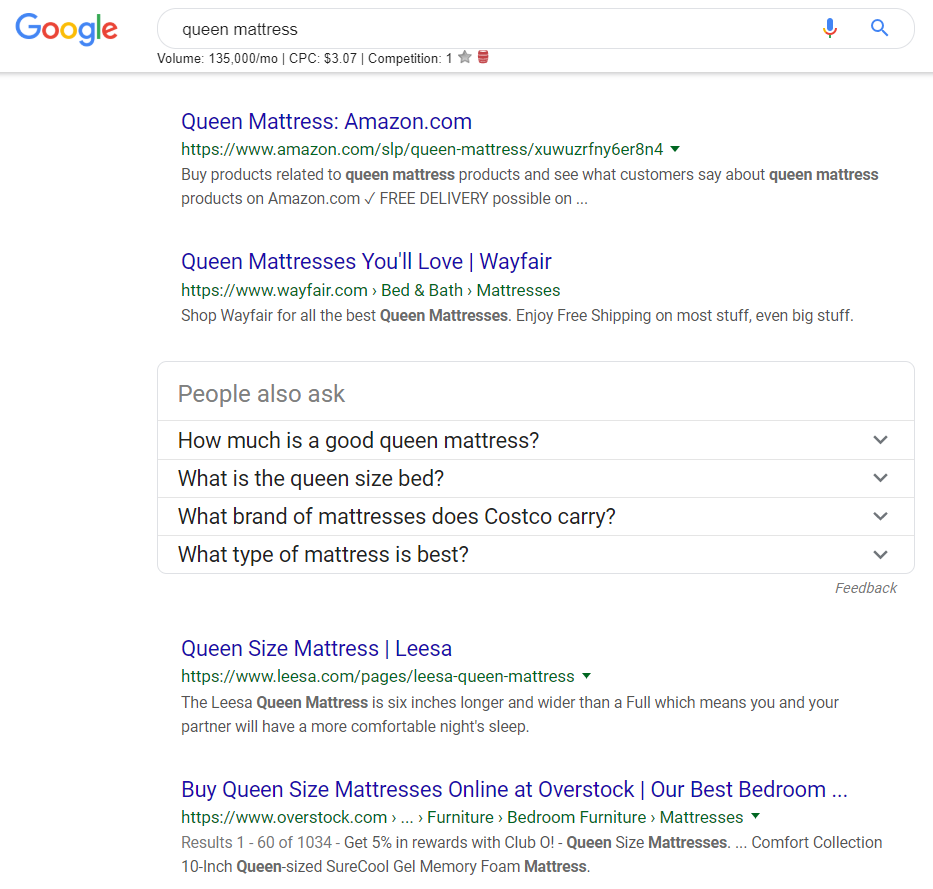Viewport: 933px width, 889px height.
Task: Click the Amazon result description snippet
Action: tap(530, 186)
